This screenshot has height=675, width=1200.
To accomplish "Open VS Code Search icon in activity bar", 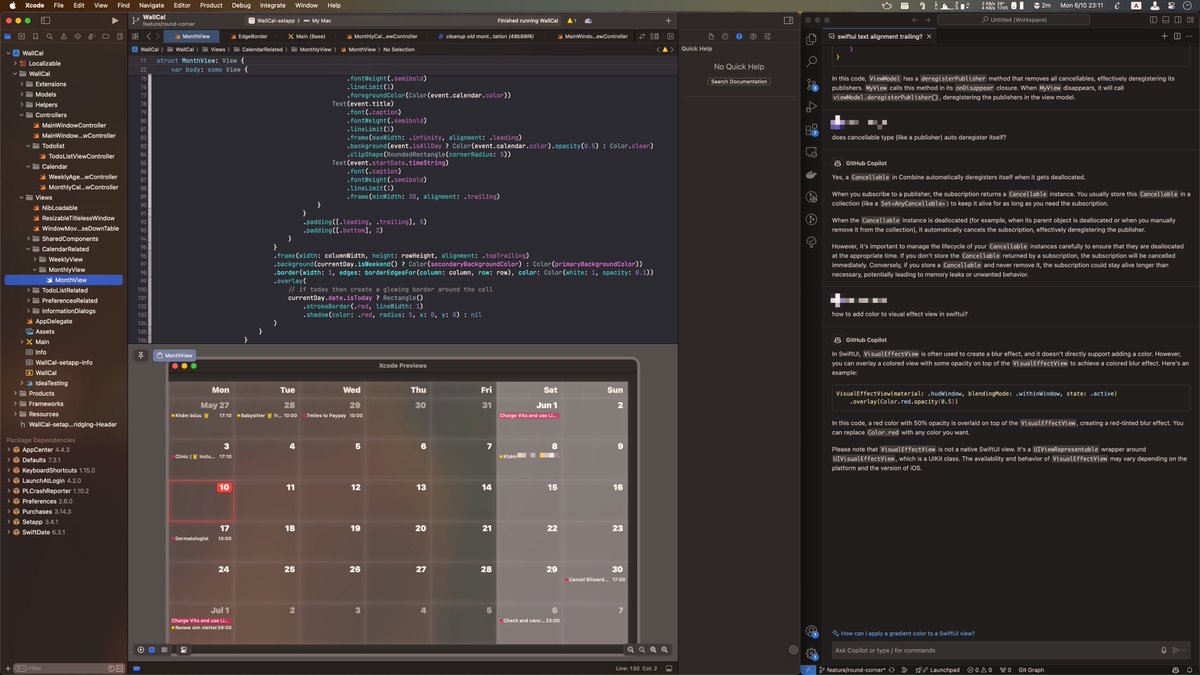I will click(x=812, y=60).
